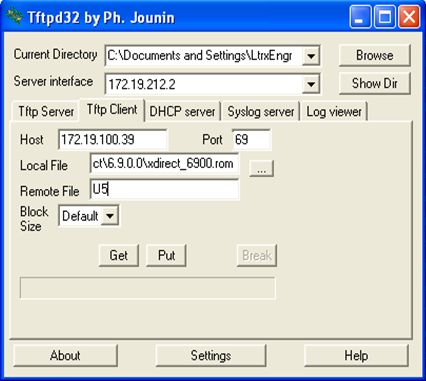Open the Server interface dropdown arrow
The image size is (426, 381).
pyautogui.click(x=311, y=84)
